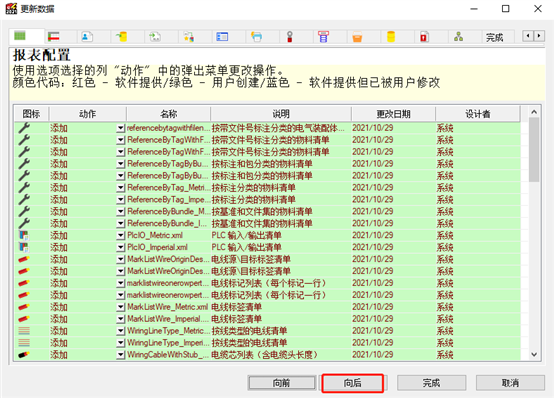
Task: Click wrench icon of referencebytagwithfilen row
Action: pos(24,128)
